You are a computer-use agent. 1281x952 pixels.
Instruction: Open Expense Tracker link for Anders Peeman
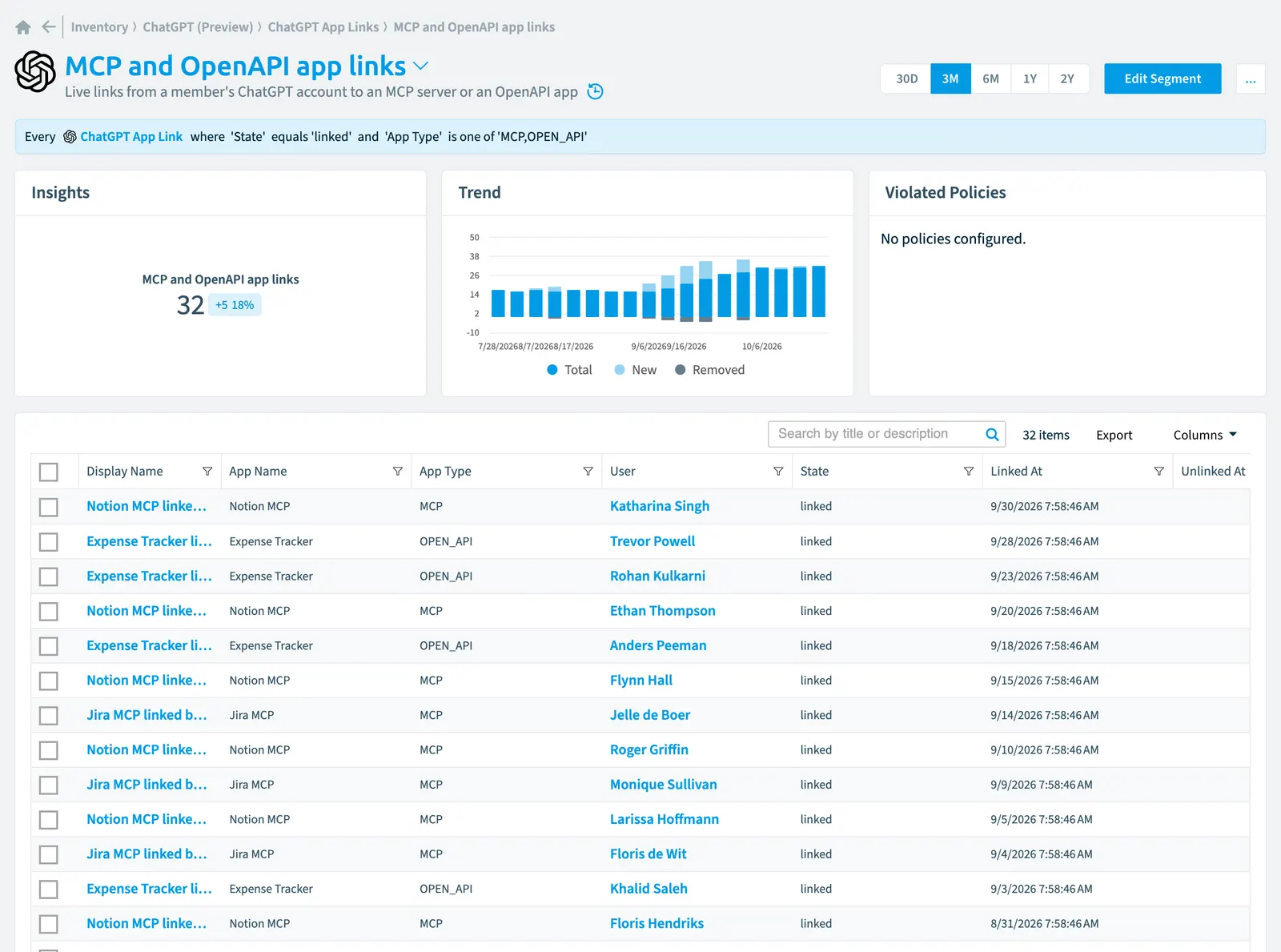[x=149, y=645]
